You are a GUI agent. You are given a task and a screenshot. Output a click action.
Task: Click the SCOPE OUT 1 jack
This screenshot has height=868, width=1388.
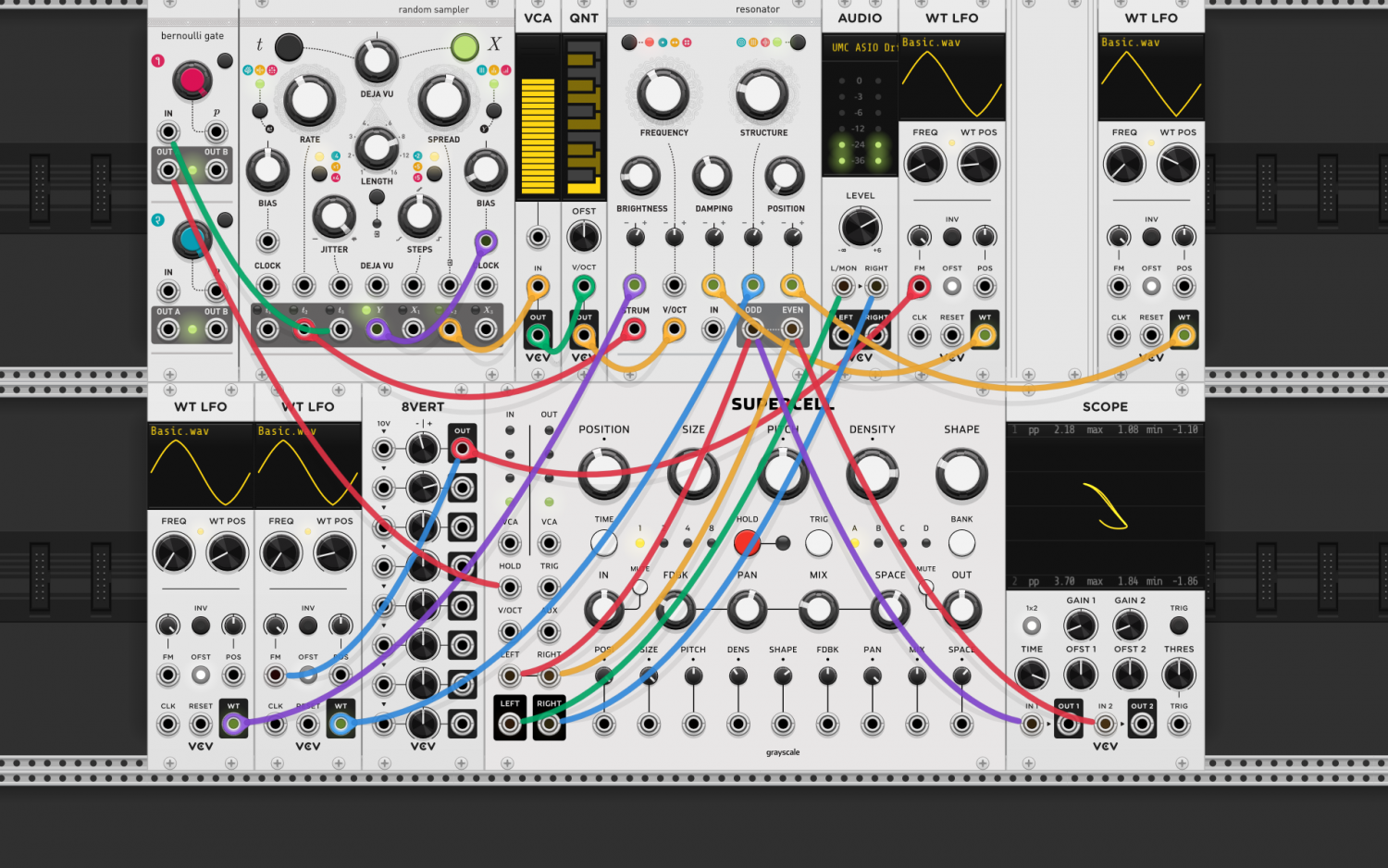[x=1068, y=724]
